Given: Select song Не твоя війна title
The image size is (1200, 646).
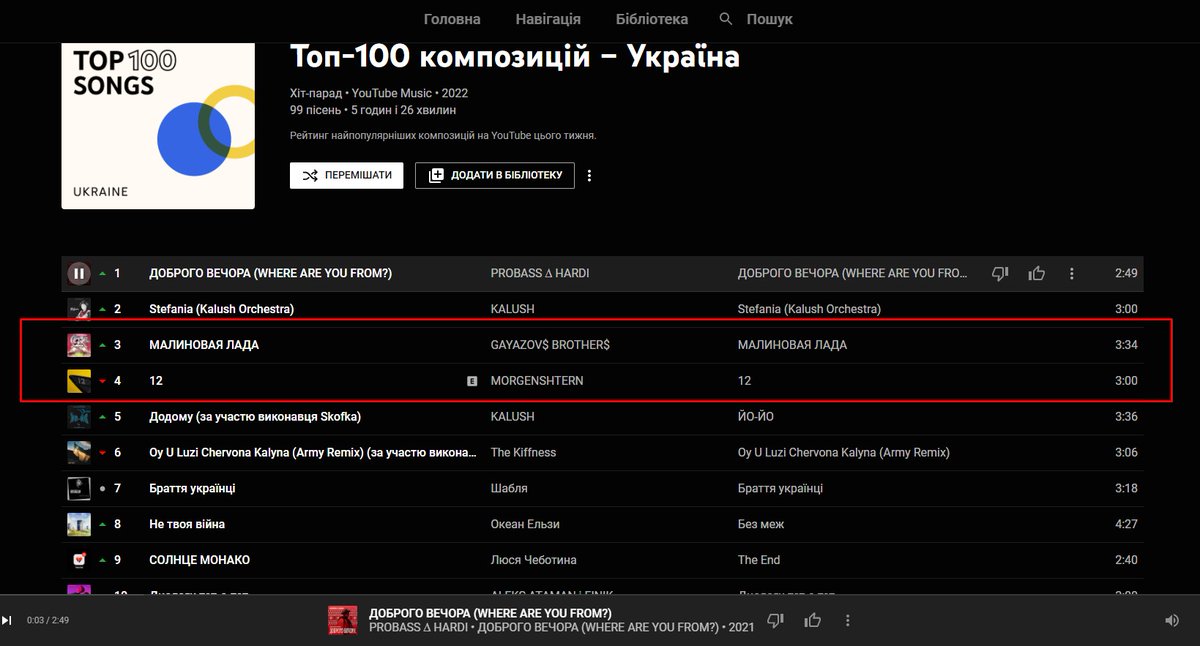Looking at the screenshot, I should (187, 524).
